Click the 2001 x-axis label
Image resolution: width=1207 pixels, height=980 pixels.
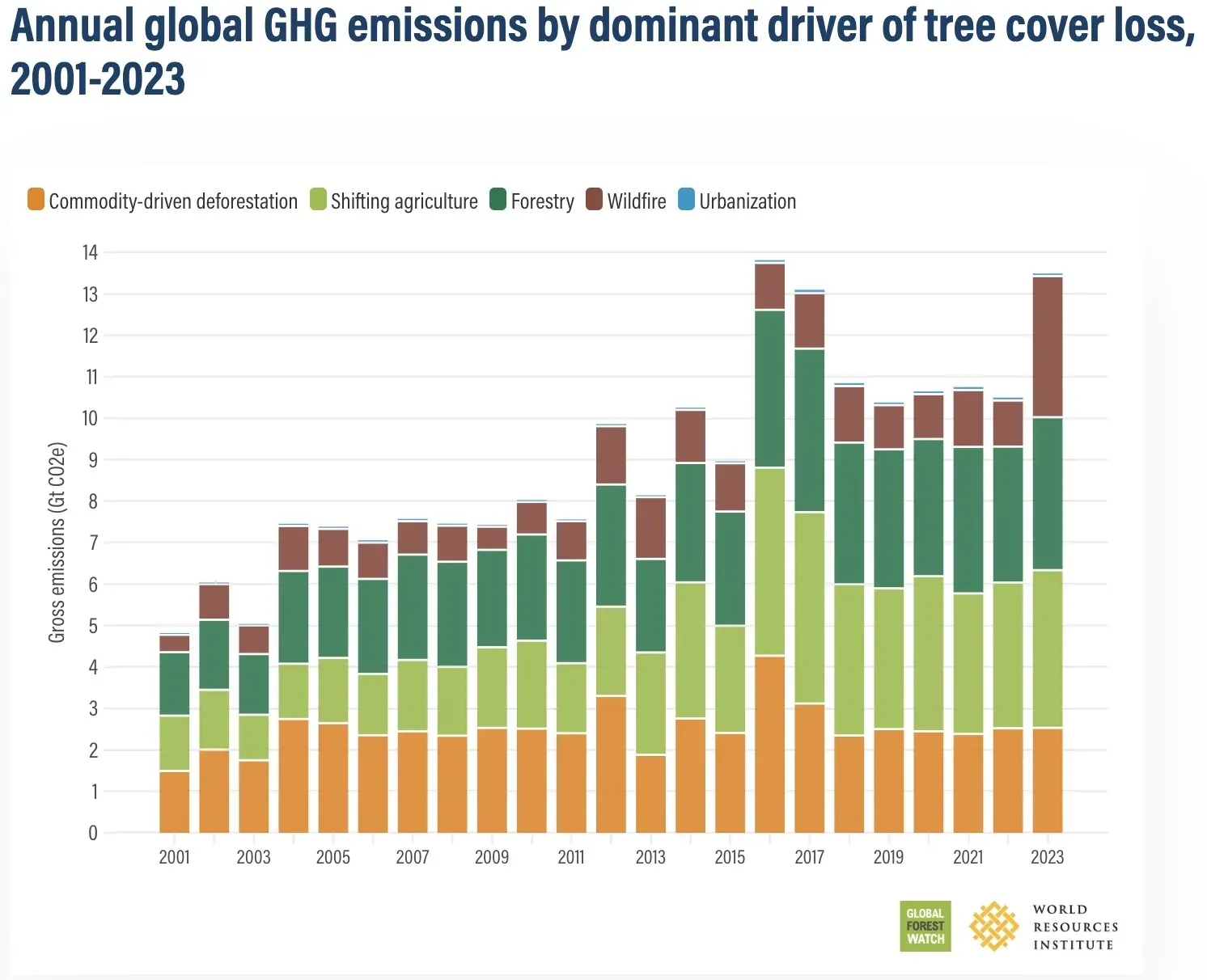(x=174, y=857)
